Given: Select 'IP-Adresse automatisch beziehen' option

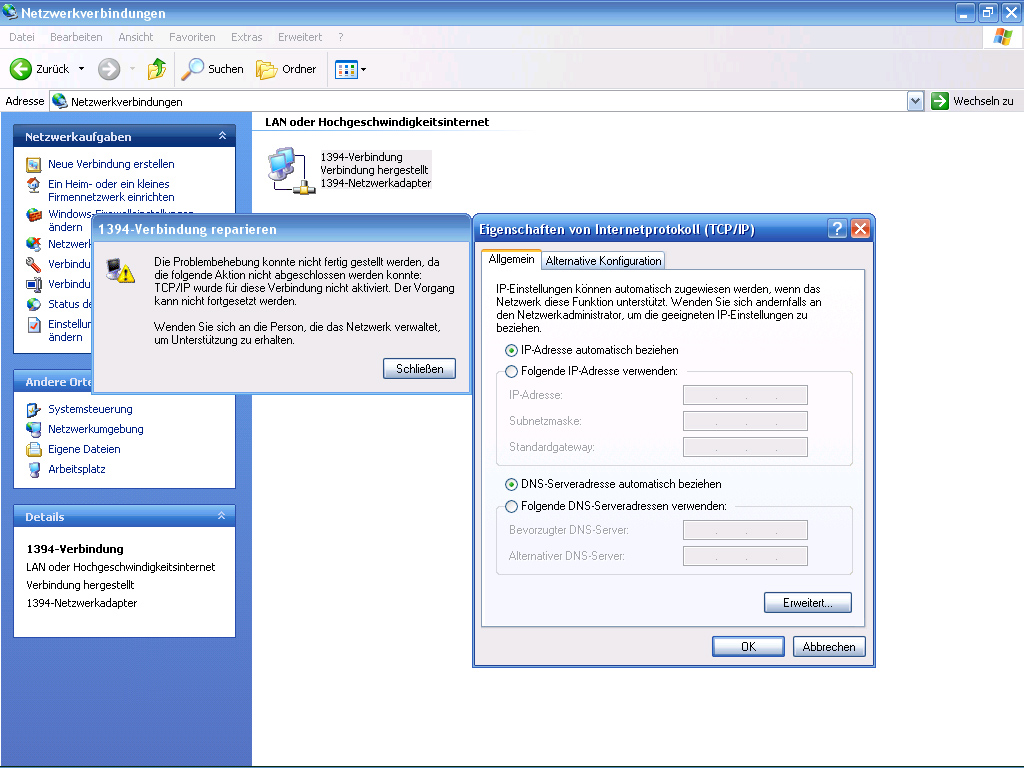Looking at the screenshot, I should 512,350.
